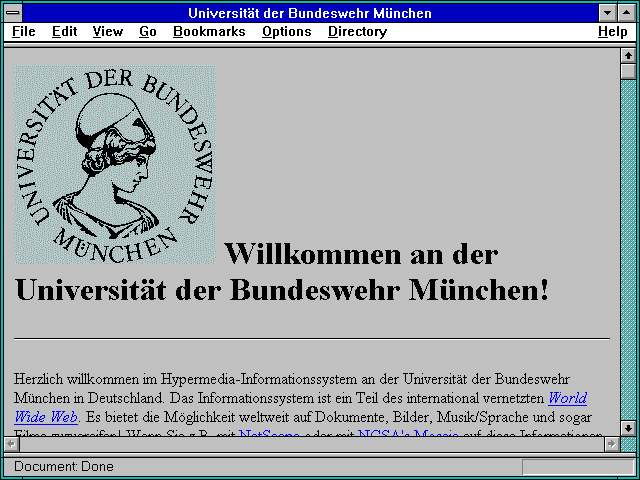Open the Help menu
640x480 pixels.
pyautogui.click(x=613, y=31)
